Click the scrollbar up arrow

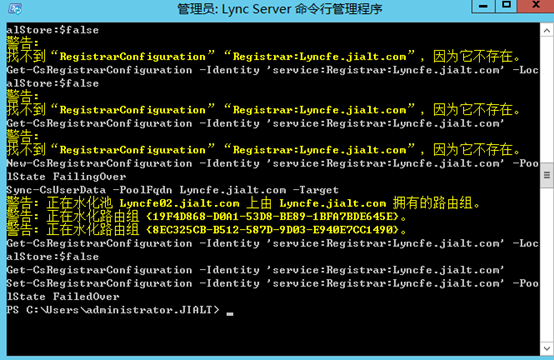tap(547, 31)
